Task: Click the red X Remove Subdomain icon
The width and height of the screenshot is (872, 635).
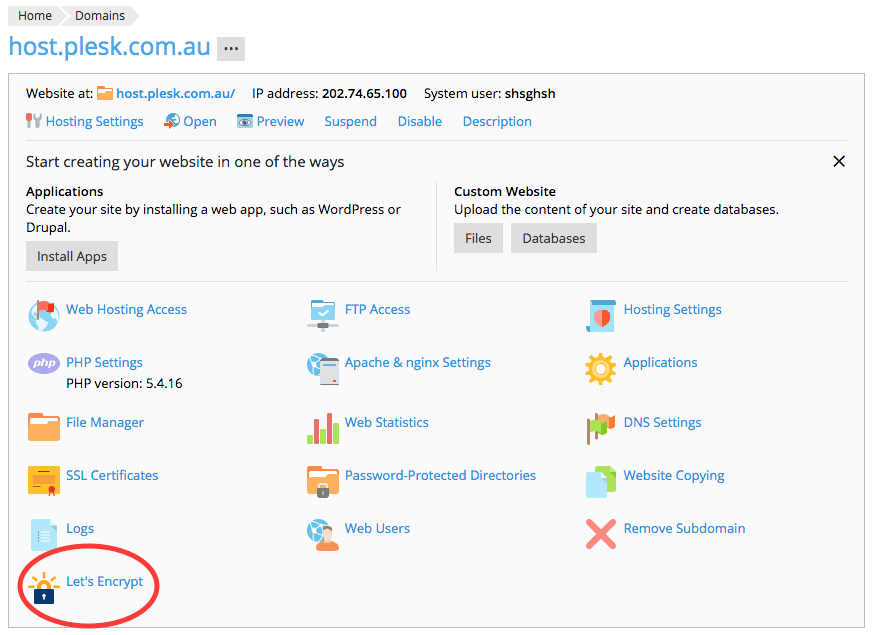Action: (x=601, y=534)
